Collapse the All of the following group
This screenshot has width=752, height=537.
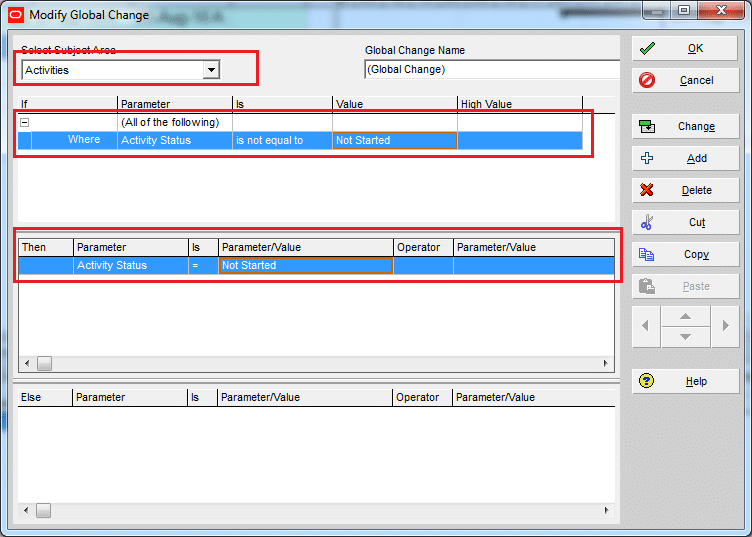[x=24, y=123]
